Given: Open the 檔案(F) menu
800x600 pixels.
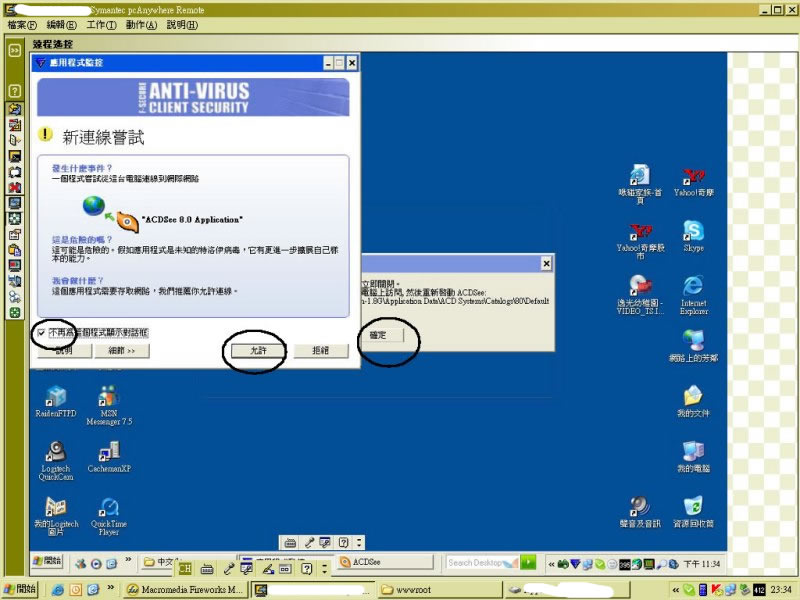Looking at the screenshot, I should click(x=22, y=24).
